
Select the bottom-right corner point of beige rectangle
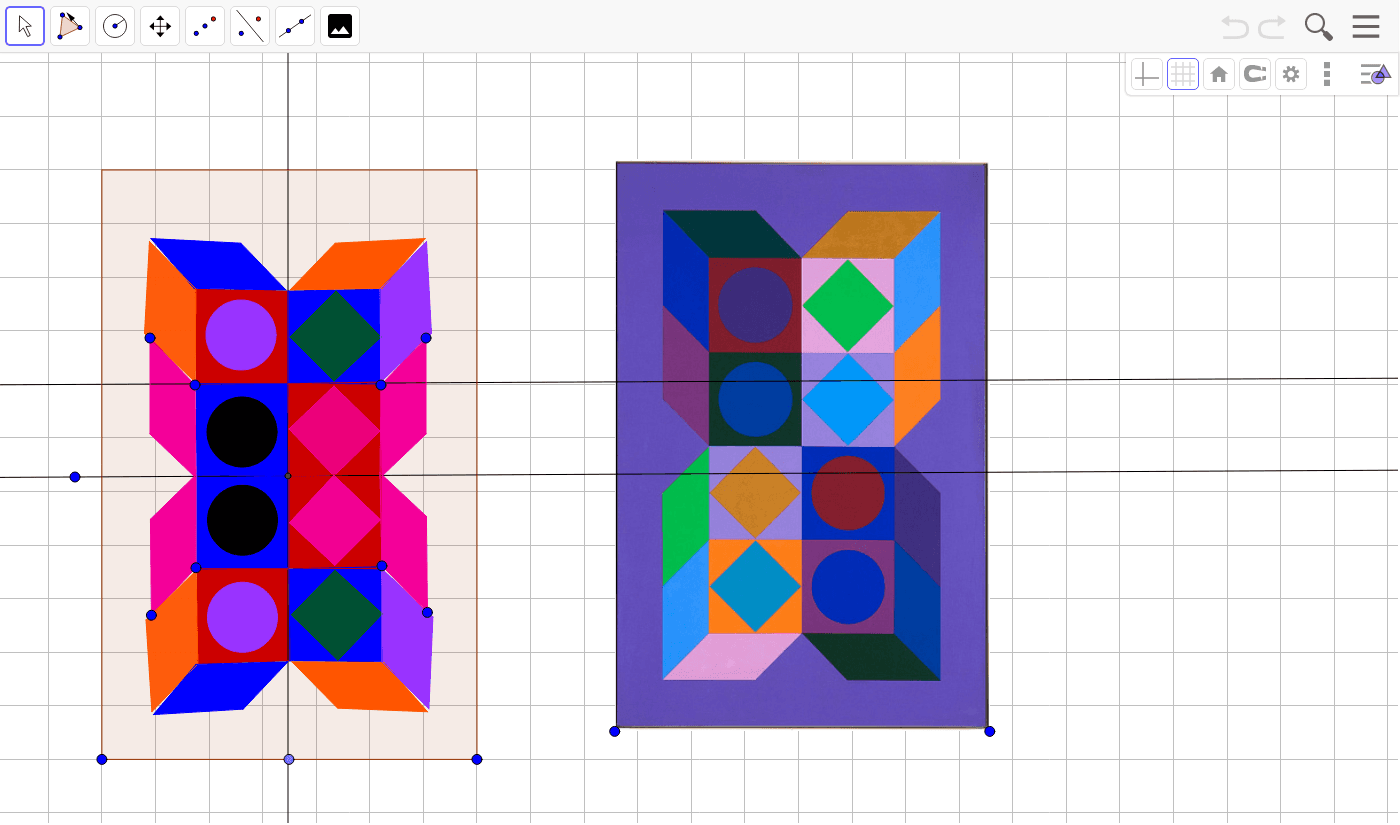(477, 759)
